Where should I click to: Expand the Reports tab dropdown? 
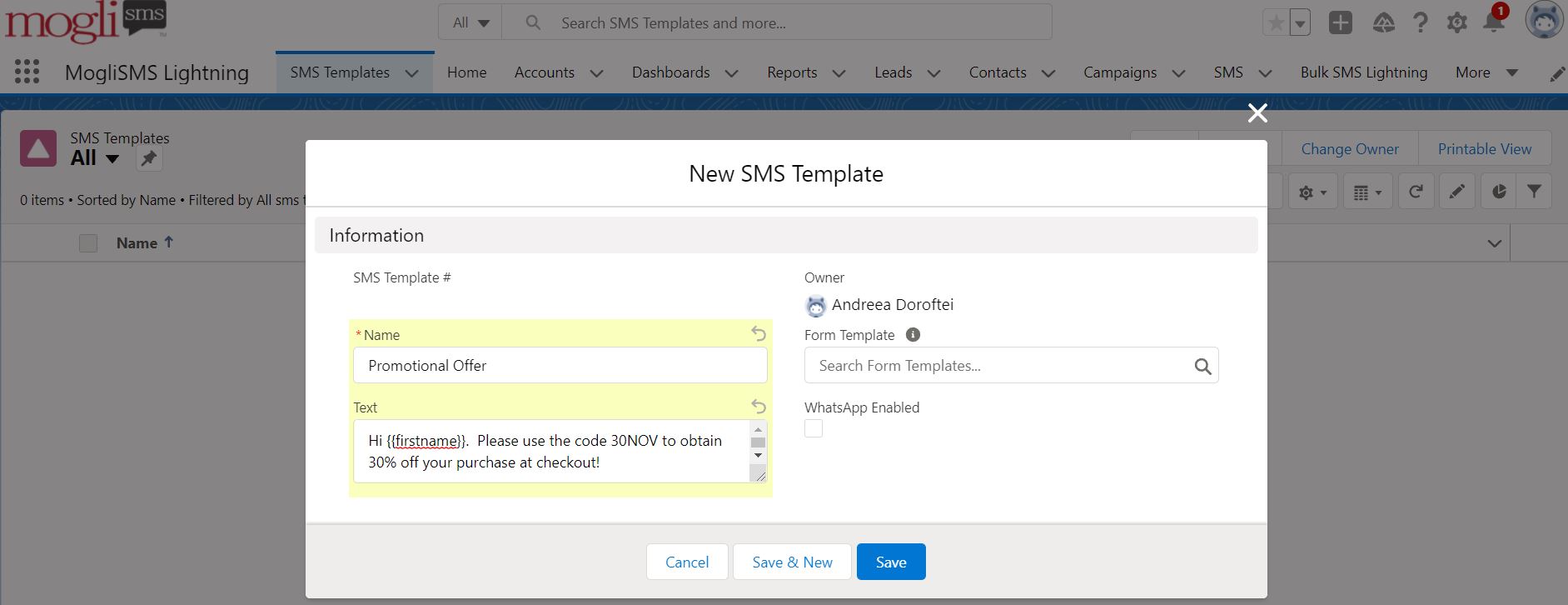coord(839,73)
